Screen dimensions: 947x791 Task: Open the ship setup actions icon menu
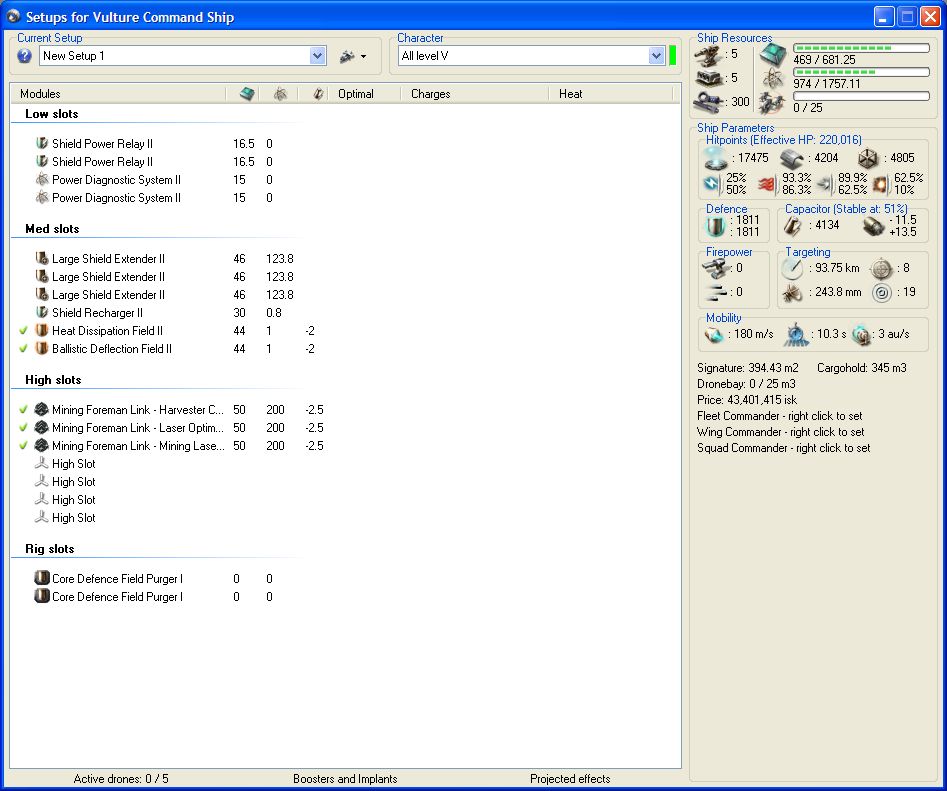click(353, 56)
